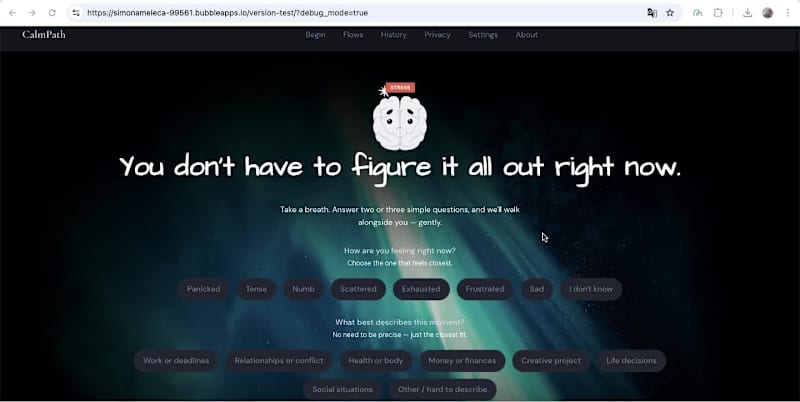Click the CalmPath logo
Image resolution: width=800 pixels, height=402 pixels.
[x=44, y=35]
